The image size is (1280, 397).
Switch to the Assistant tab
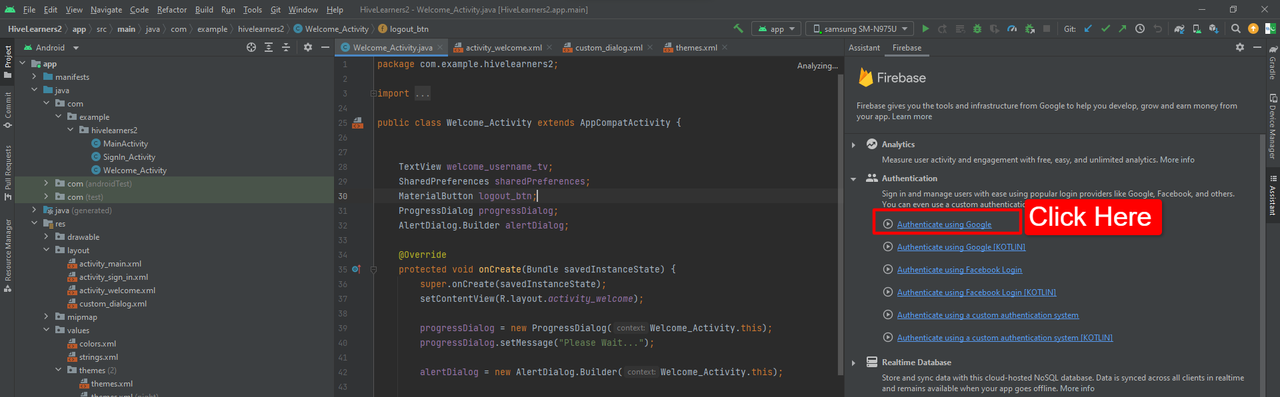[x=864, y=47]
